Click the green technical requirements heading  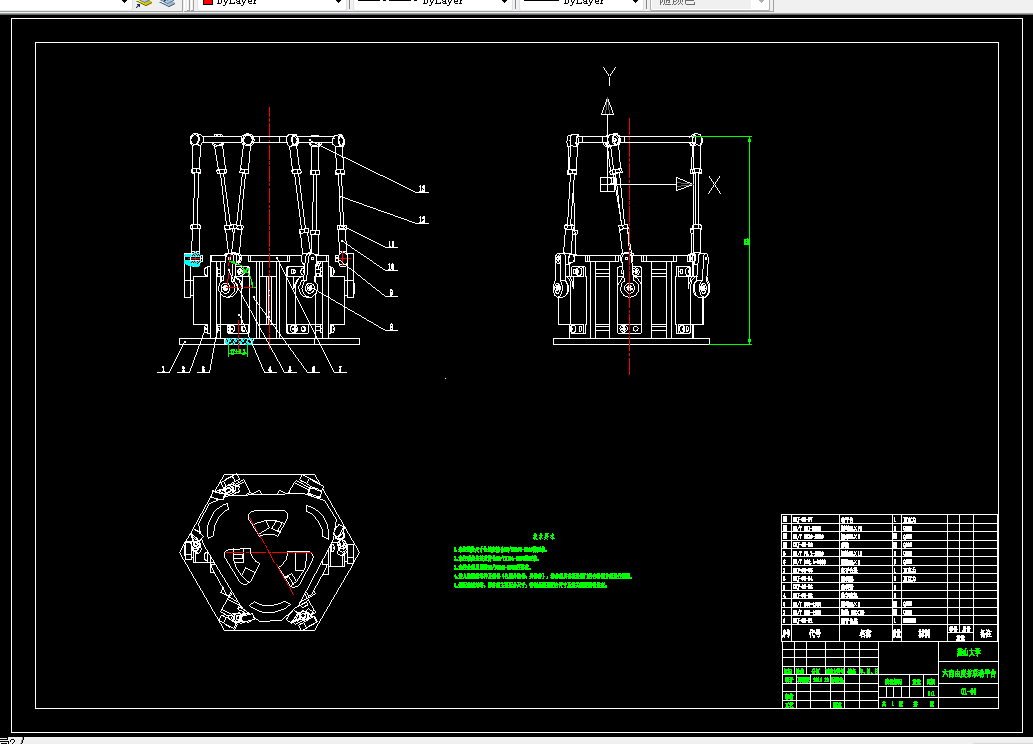tap(544, 536)
